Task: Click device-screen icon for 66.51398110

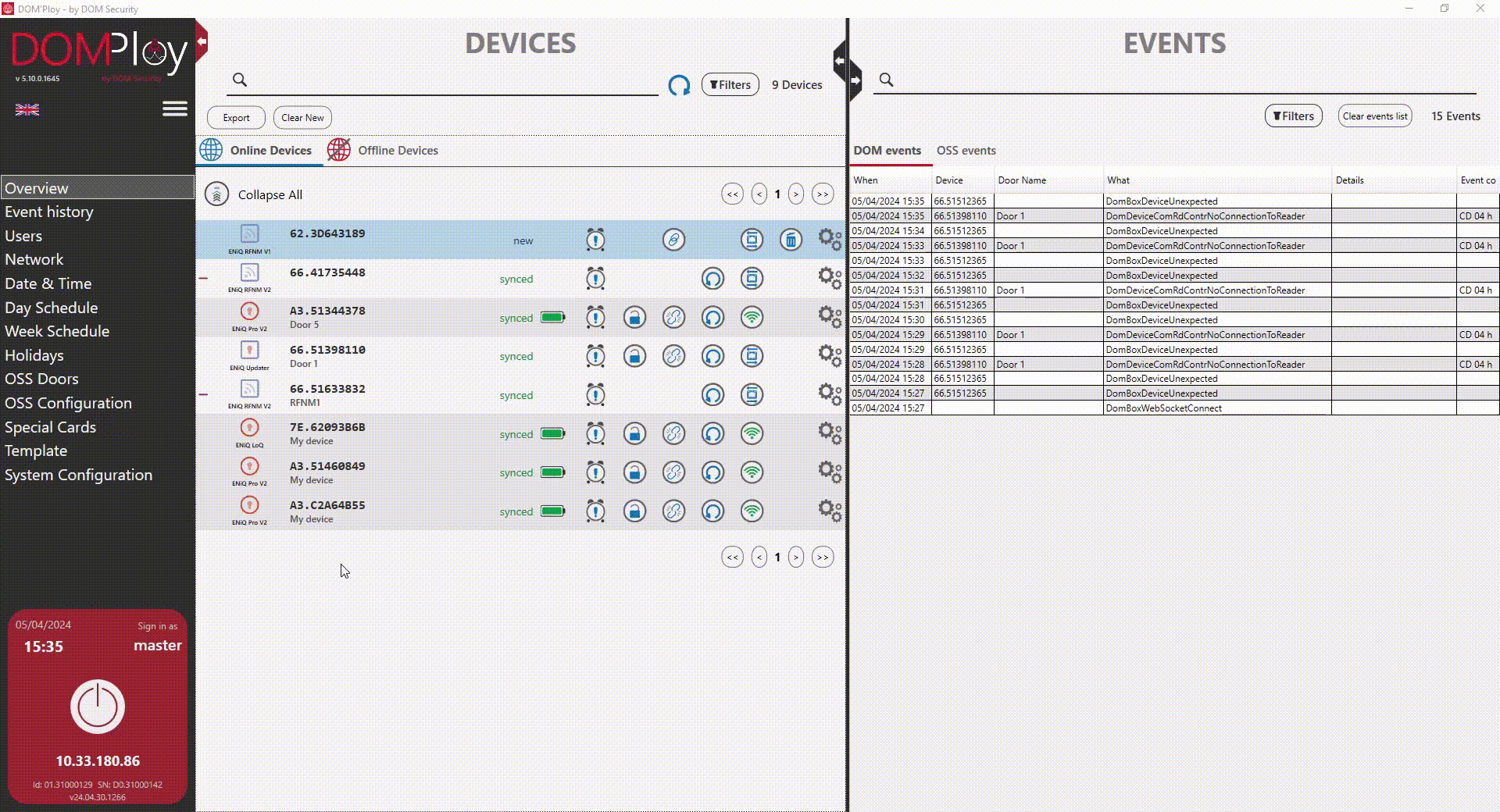Action: [x=752, y=356]
